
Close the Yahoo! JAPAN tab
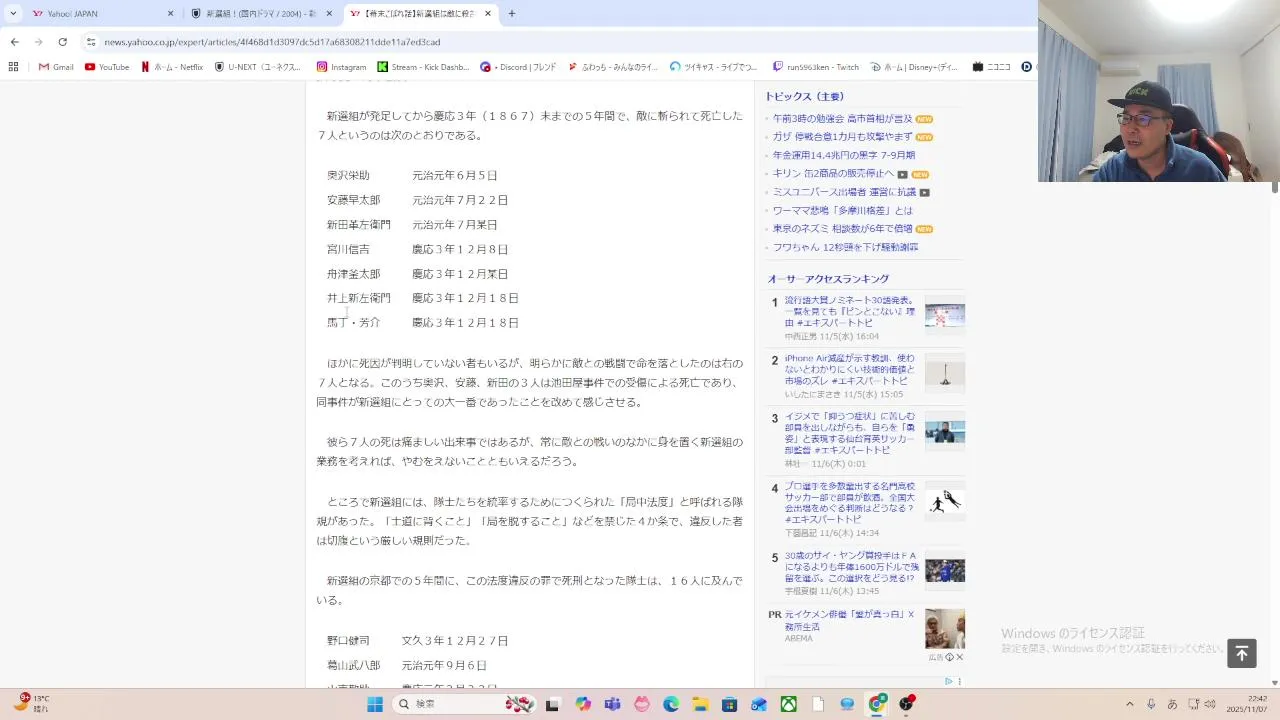point(170,14)
